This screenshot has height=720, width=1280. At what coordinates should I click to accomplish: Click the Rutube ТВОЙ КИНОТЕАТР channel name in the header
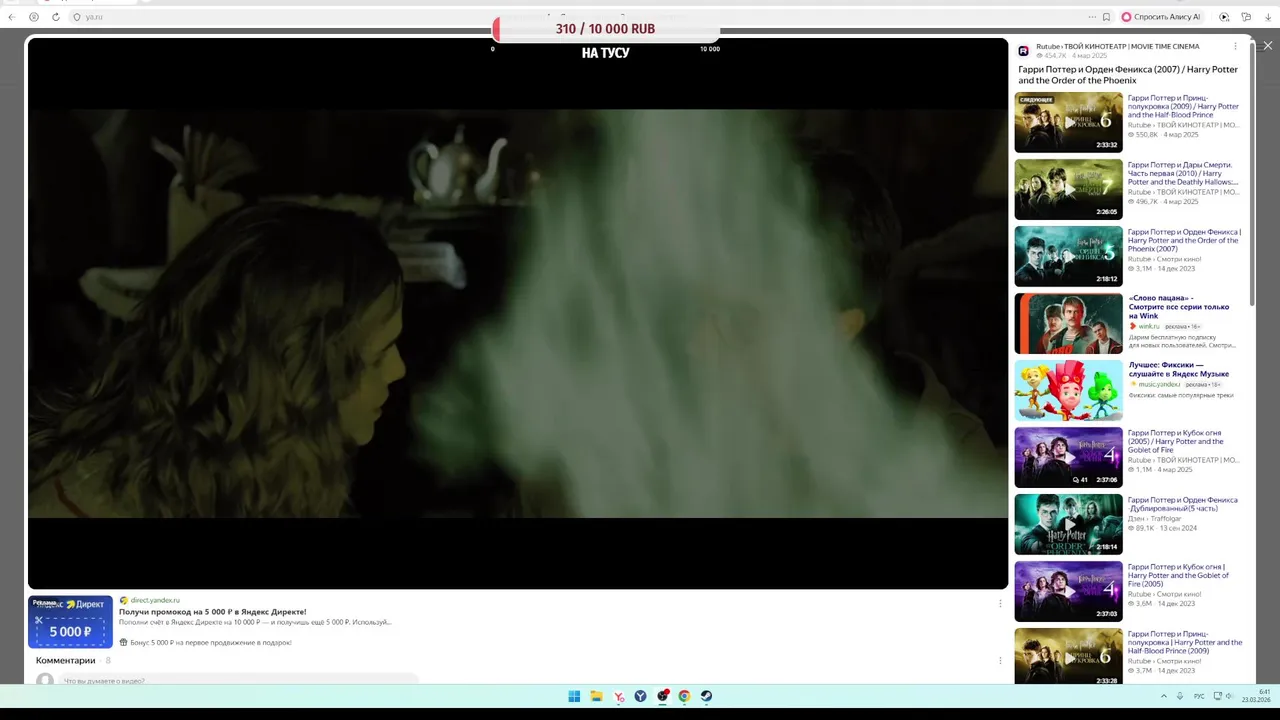pyautogui.click(x=1117, y=46)
